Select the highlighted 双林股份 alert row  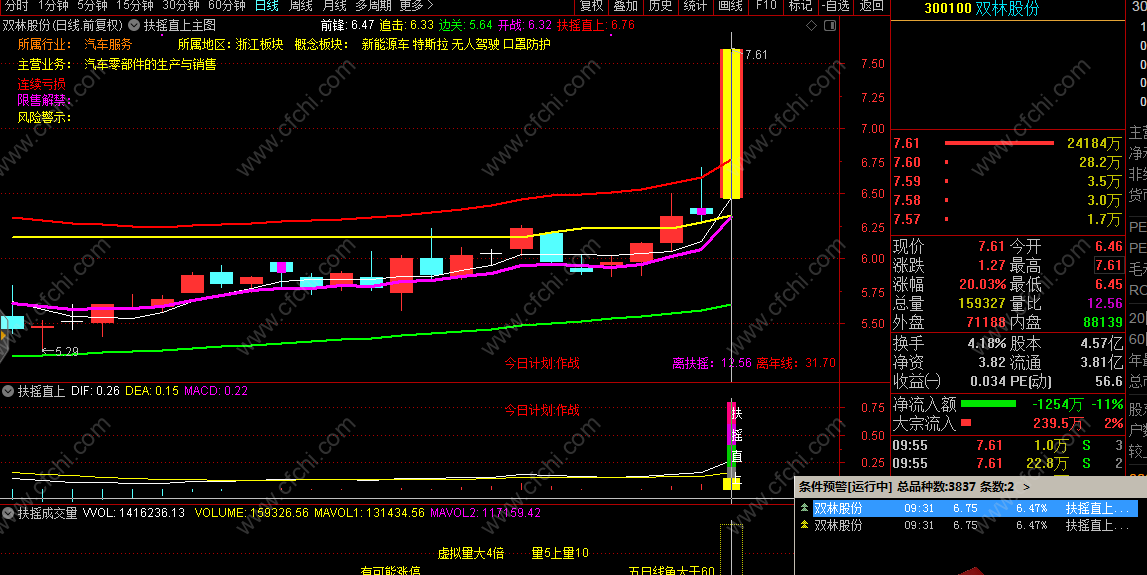(976, 508)
